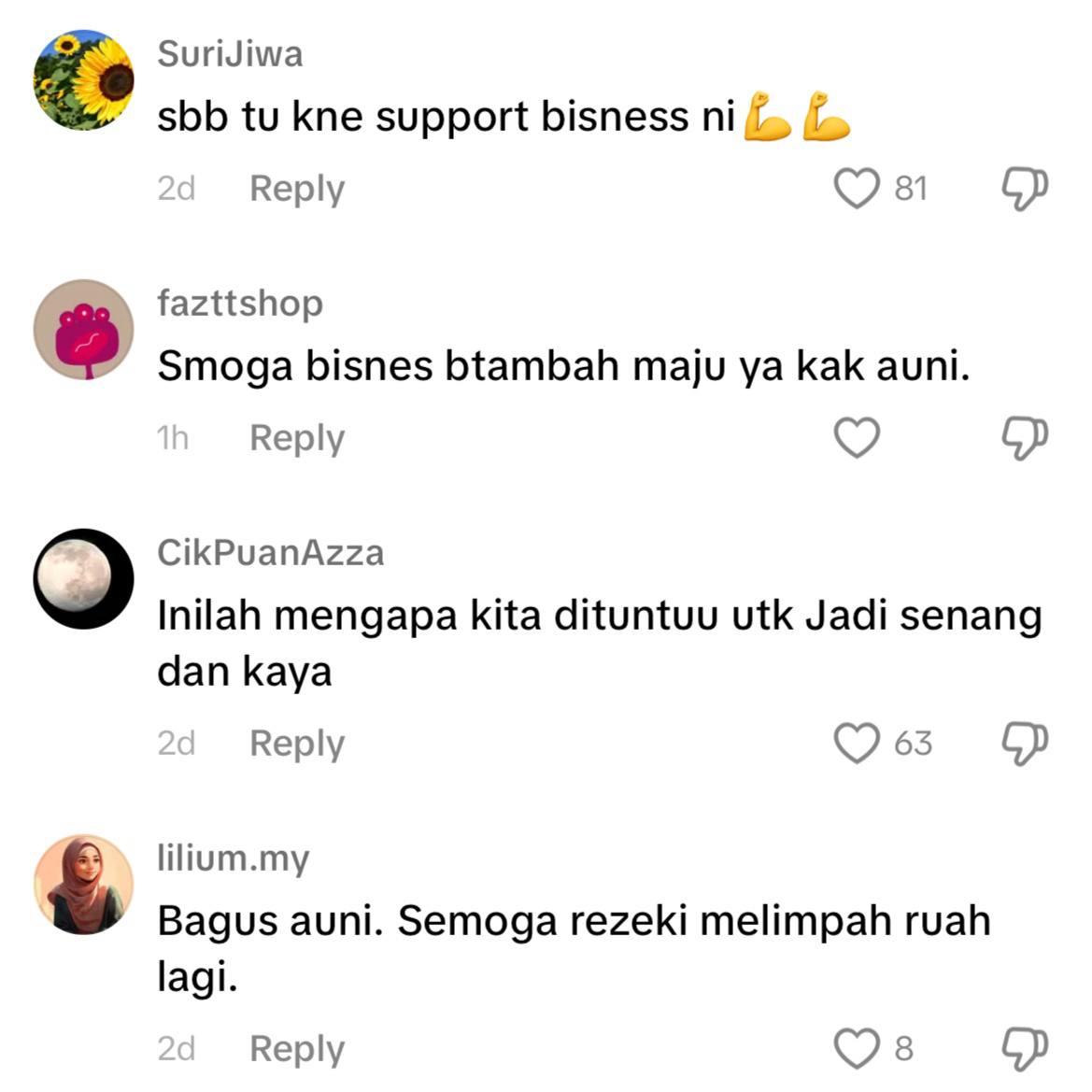1092x1092 pixels.
Task: Reply to lilium.my's comment
Action: pyautogui.click(x=297, y=1049)
